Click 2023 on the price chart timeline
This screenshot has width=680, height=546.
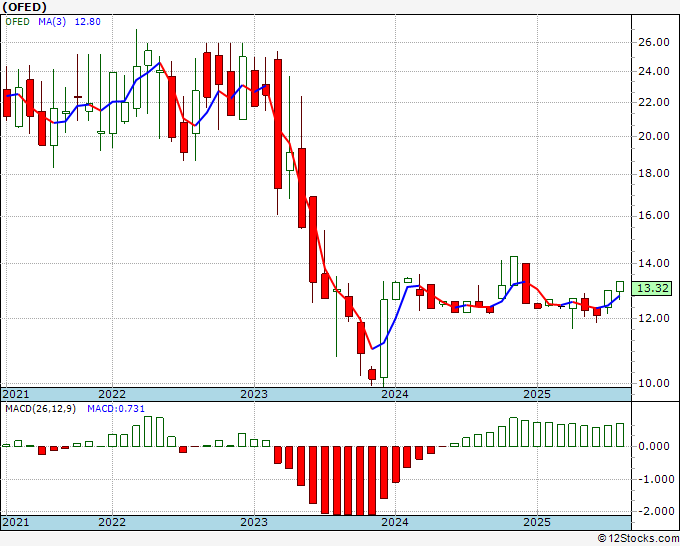point(254,394)
